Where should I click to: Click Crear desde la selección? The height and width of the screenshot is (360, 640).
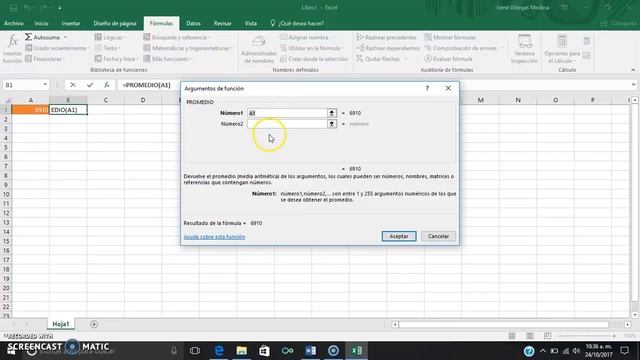[314, 59]
